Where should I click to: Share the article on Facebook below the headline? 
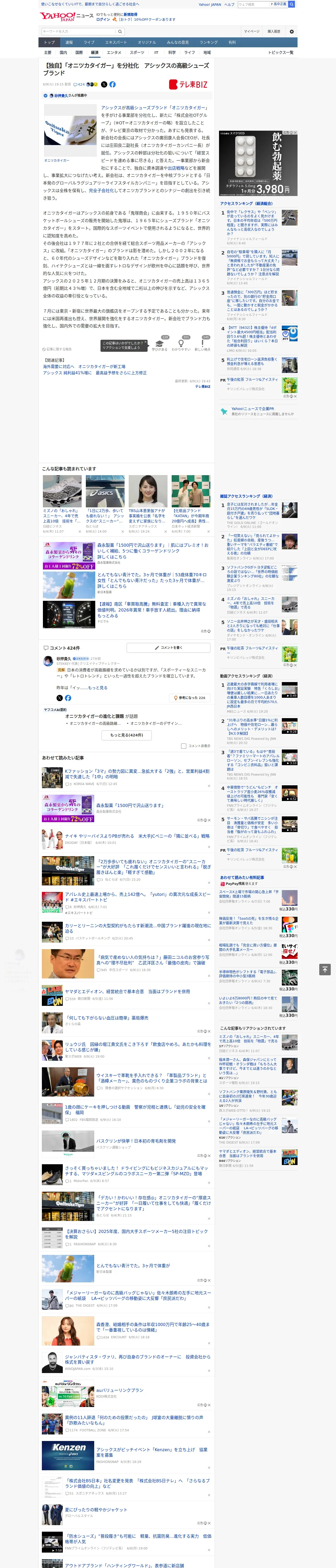click(x=112, y=85)
